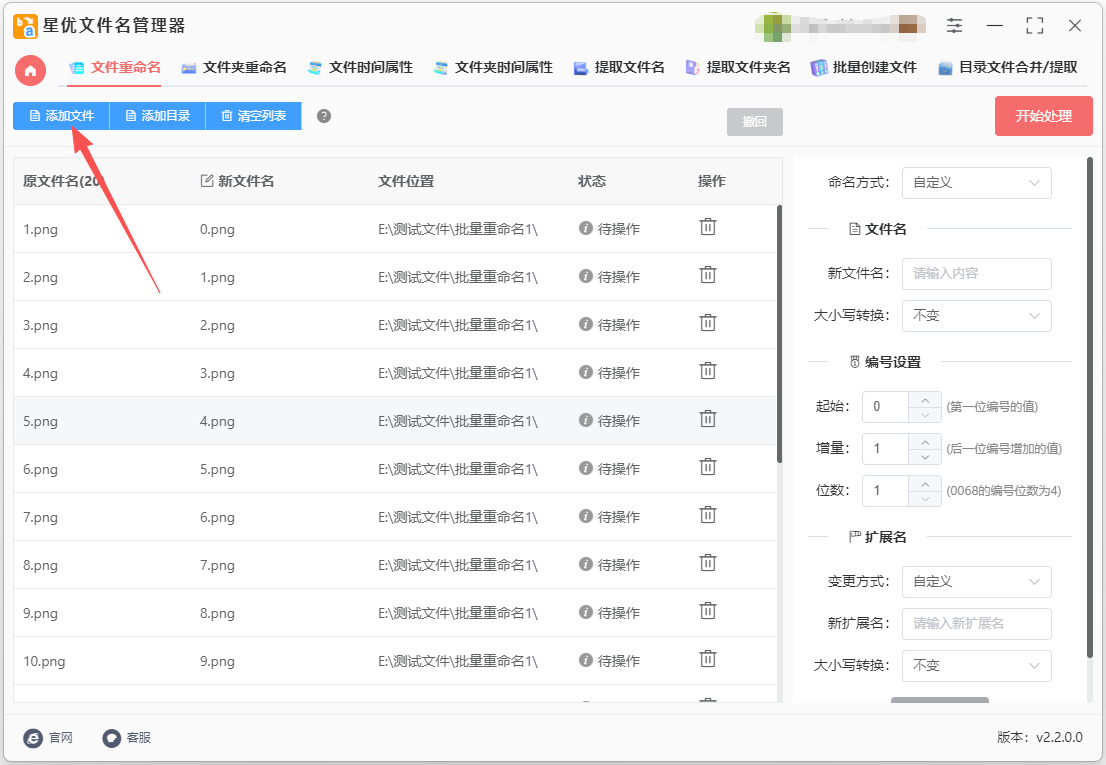Open 官网 official website link
Screen dimensions: 1106x765
[x=49, y=738]
